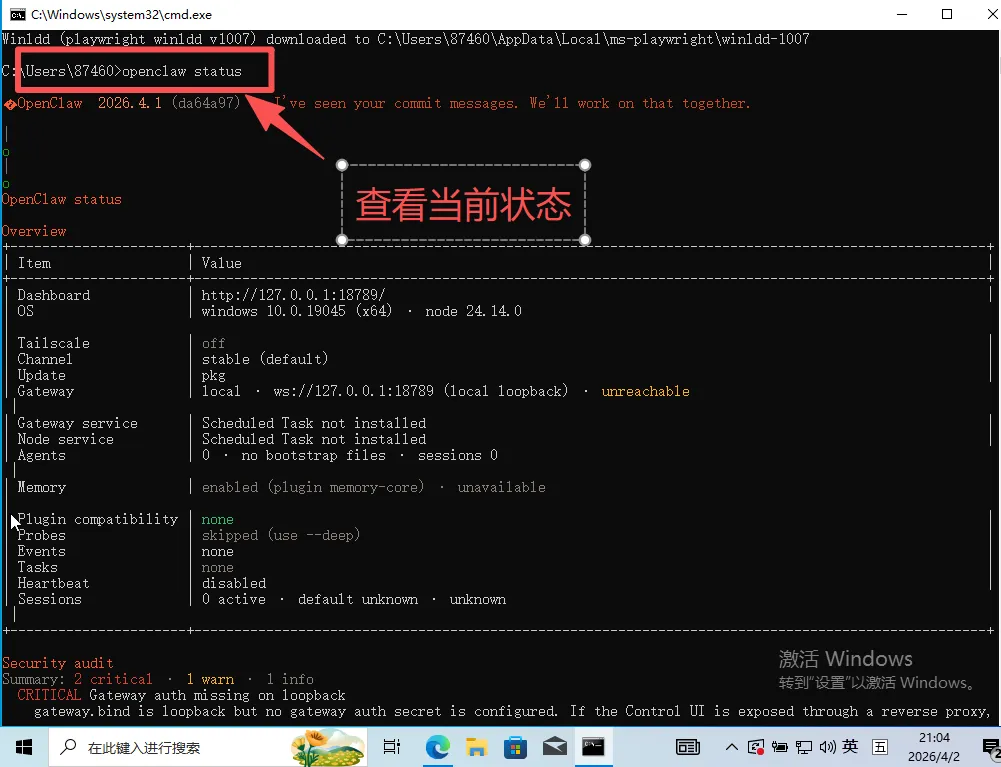Viewport: 1001px width, 767px height.
Task: Click 'OpenClaw 2026.4.1' version text
Action: [89, 103]
